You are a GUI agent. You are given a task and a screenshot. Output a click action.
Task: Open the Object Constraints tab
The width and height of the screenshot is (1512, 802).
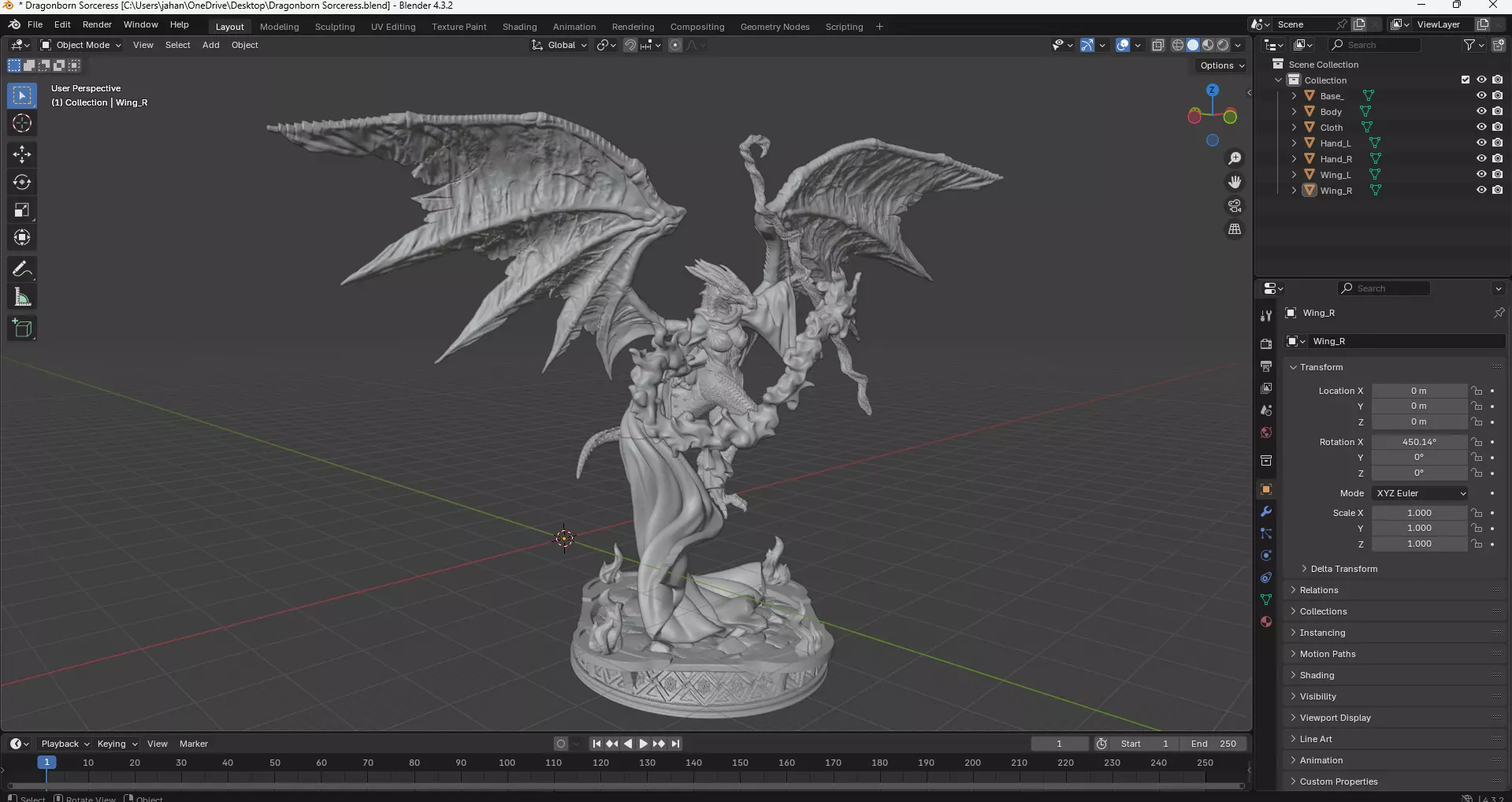(1266, 577)
